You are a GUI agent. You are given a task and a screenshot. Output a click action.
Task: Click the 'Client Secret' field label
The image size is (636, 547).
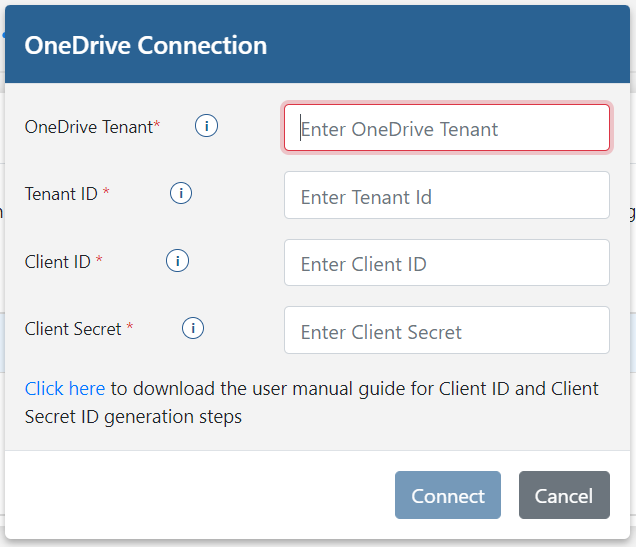point(73,329)
